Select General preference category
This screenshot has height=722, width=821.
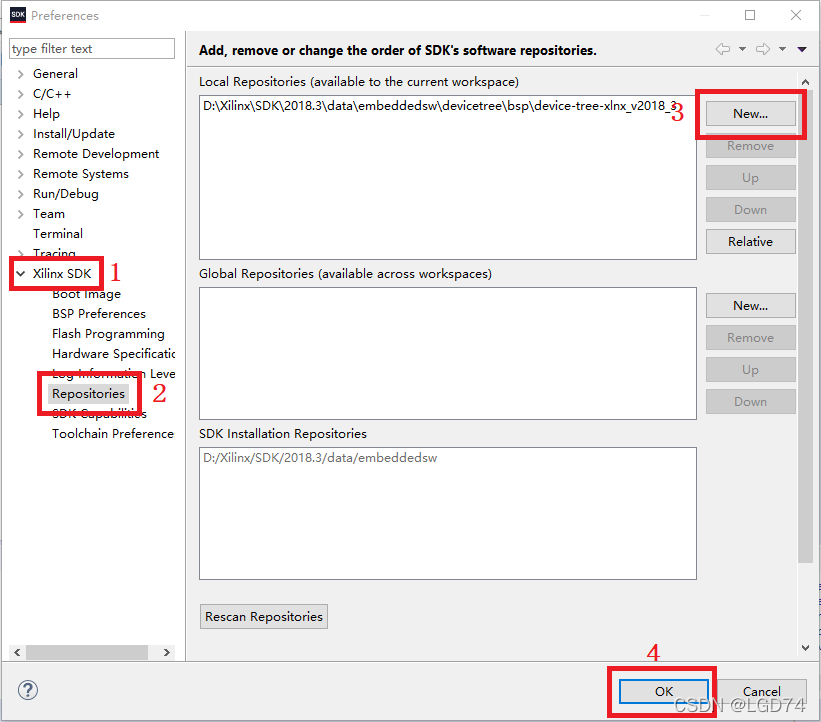tap(55, 74)
